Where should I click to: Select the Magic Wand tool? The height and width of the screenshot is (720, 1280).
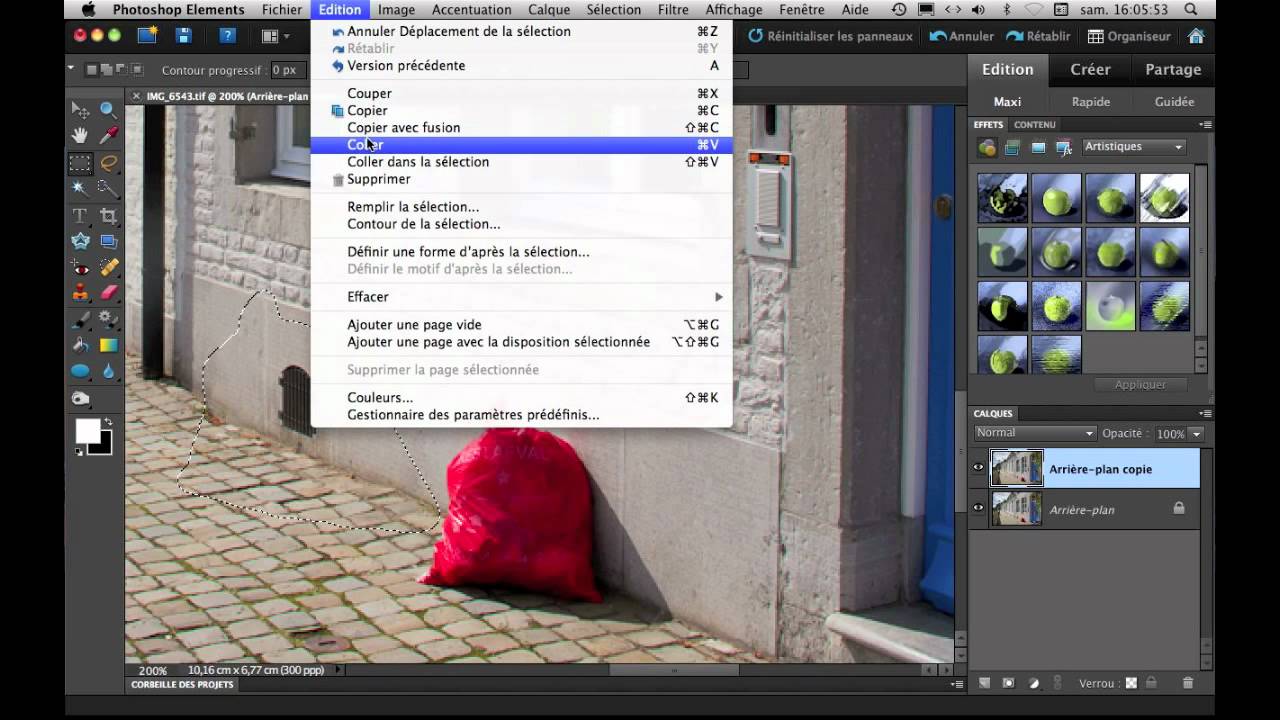pos(80,188)
